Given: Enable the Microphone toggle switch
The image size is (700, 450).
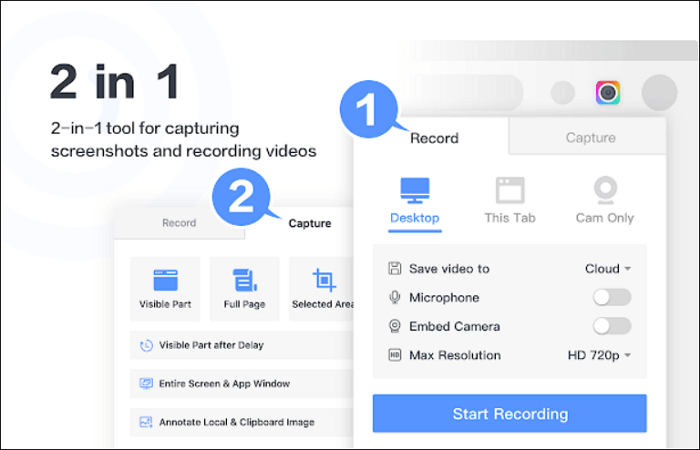Looking at the screenshot, I should 611,297.
